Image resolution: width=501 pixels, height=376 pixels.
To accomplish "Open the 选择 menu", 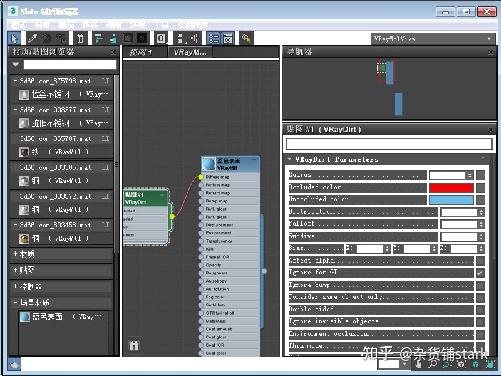I will pyautogui.click(x=90, y=24).
